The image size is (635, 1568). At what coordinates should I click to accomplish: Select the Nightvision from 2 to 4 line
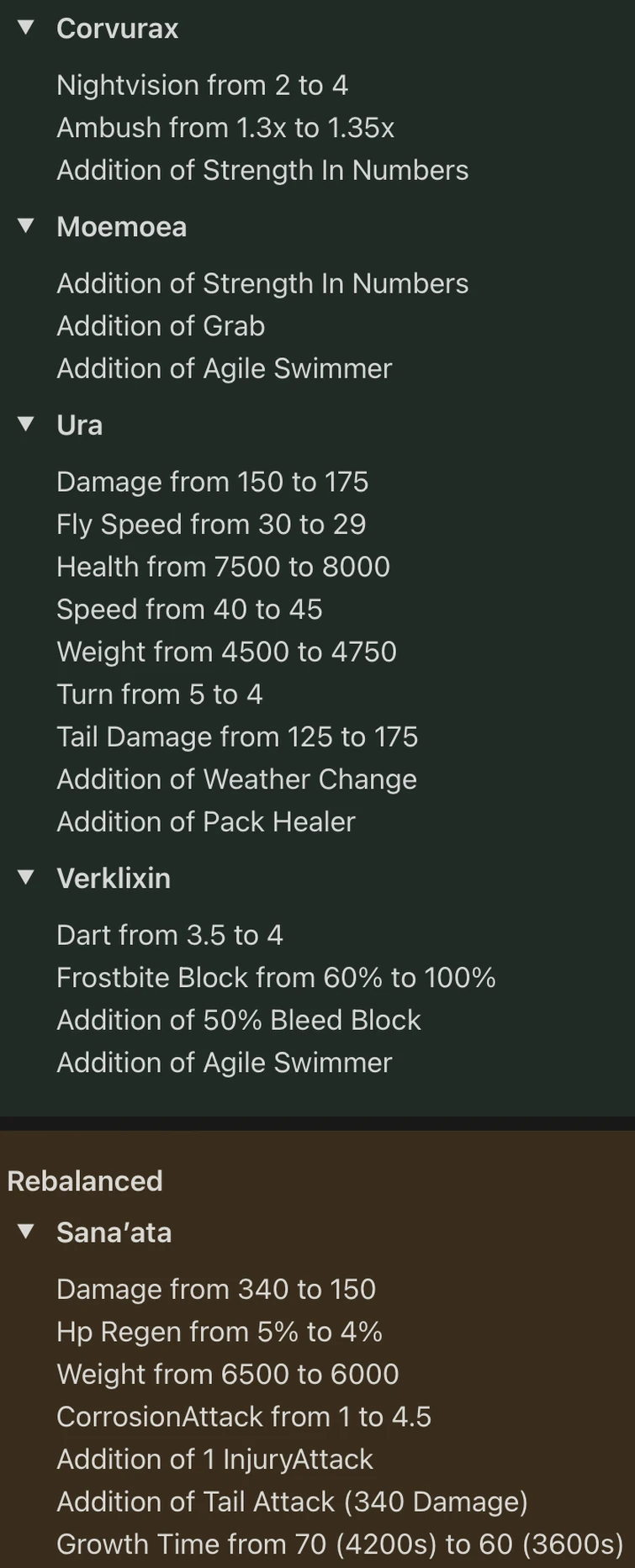coord(202,85)
